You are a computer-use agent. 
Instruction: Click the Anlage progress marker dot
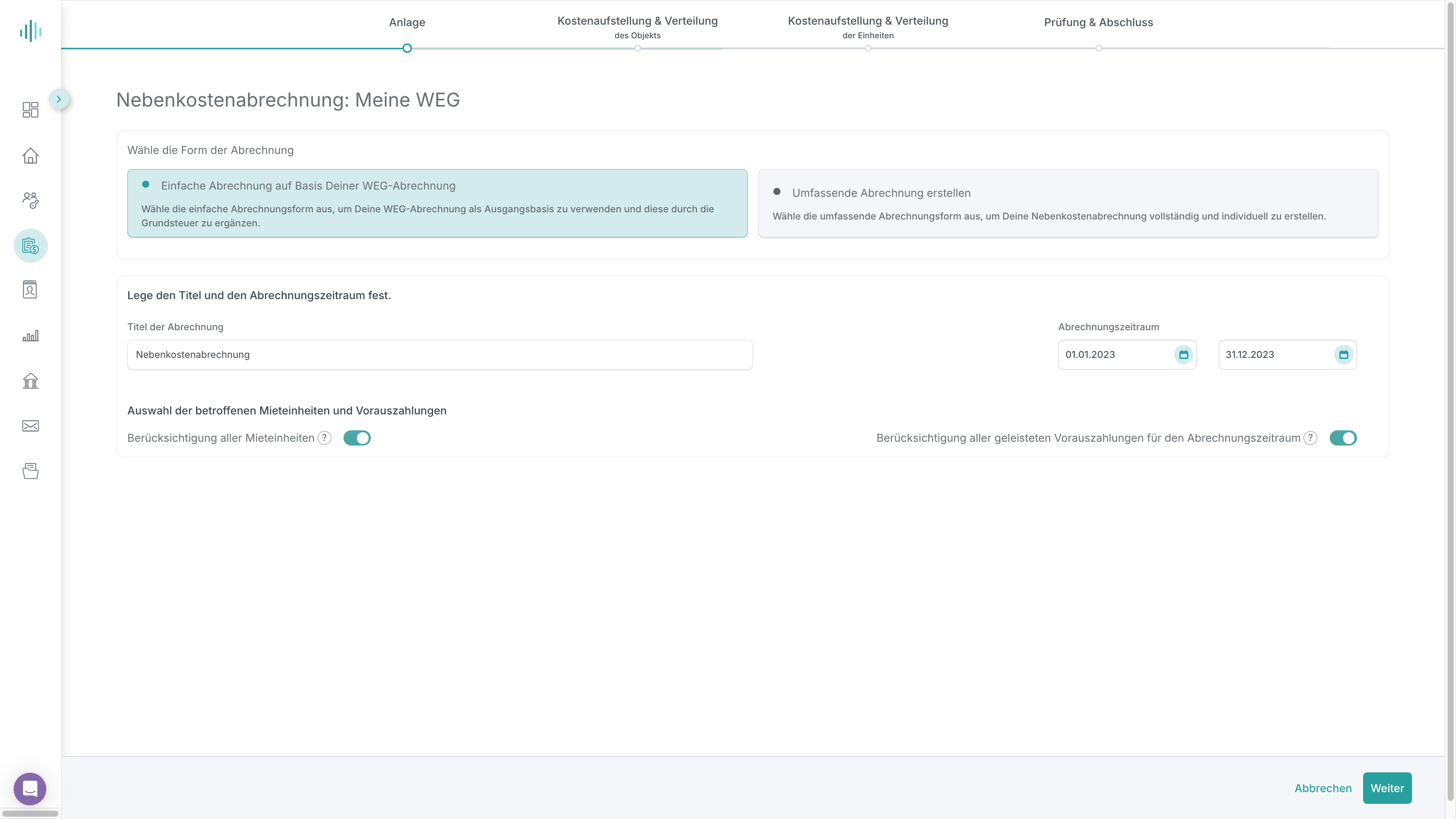tap(407, 49)
